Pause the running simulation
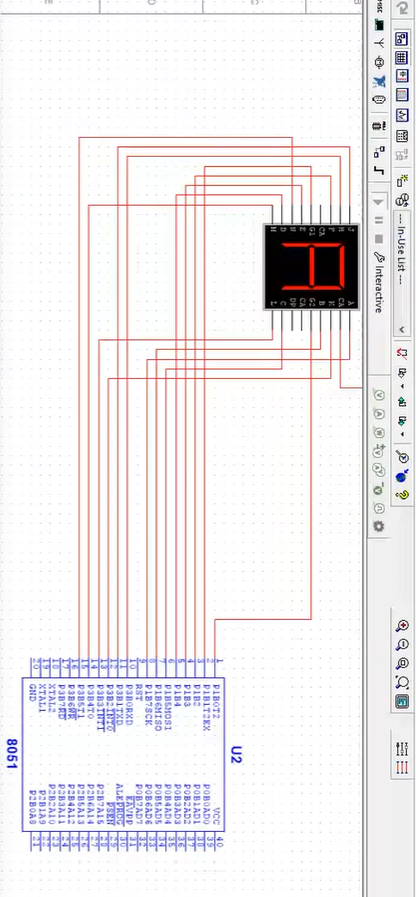The height and width of the screenshot is (897, 416). coord(378,220)
